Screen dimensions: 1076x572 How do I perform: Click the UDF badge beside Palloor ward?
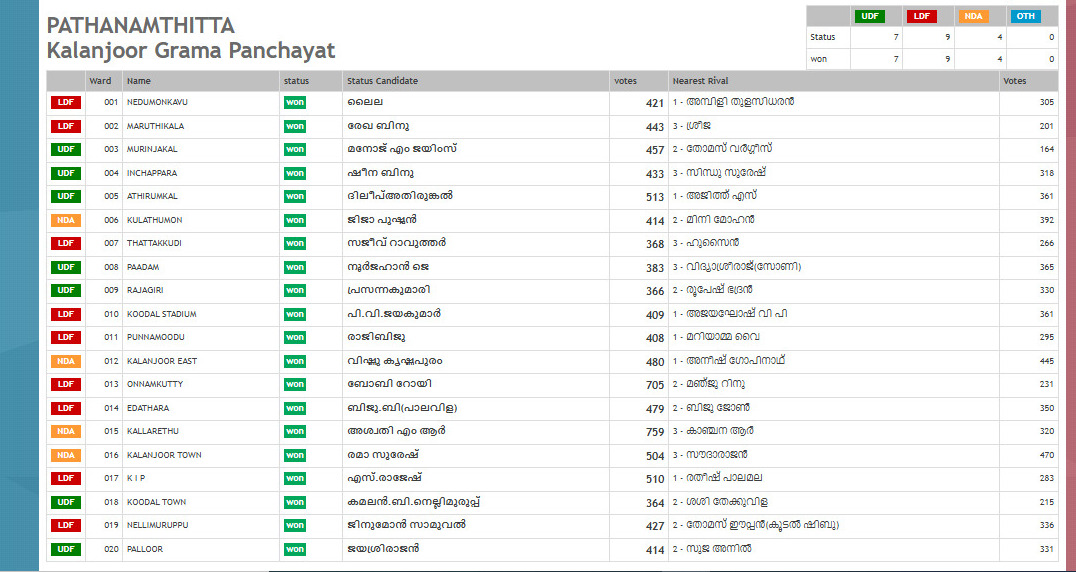65,549
